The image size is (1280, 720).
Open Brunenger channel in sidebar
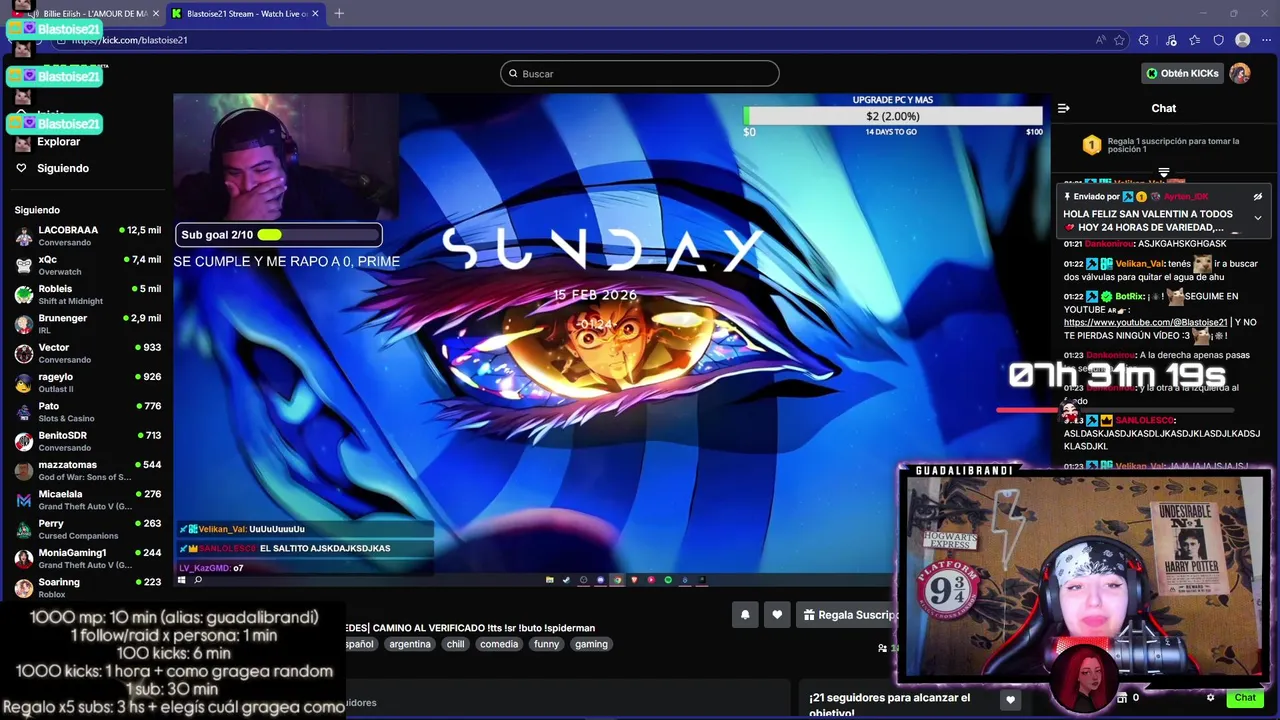[88, 323]
